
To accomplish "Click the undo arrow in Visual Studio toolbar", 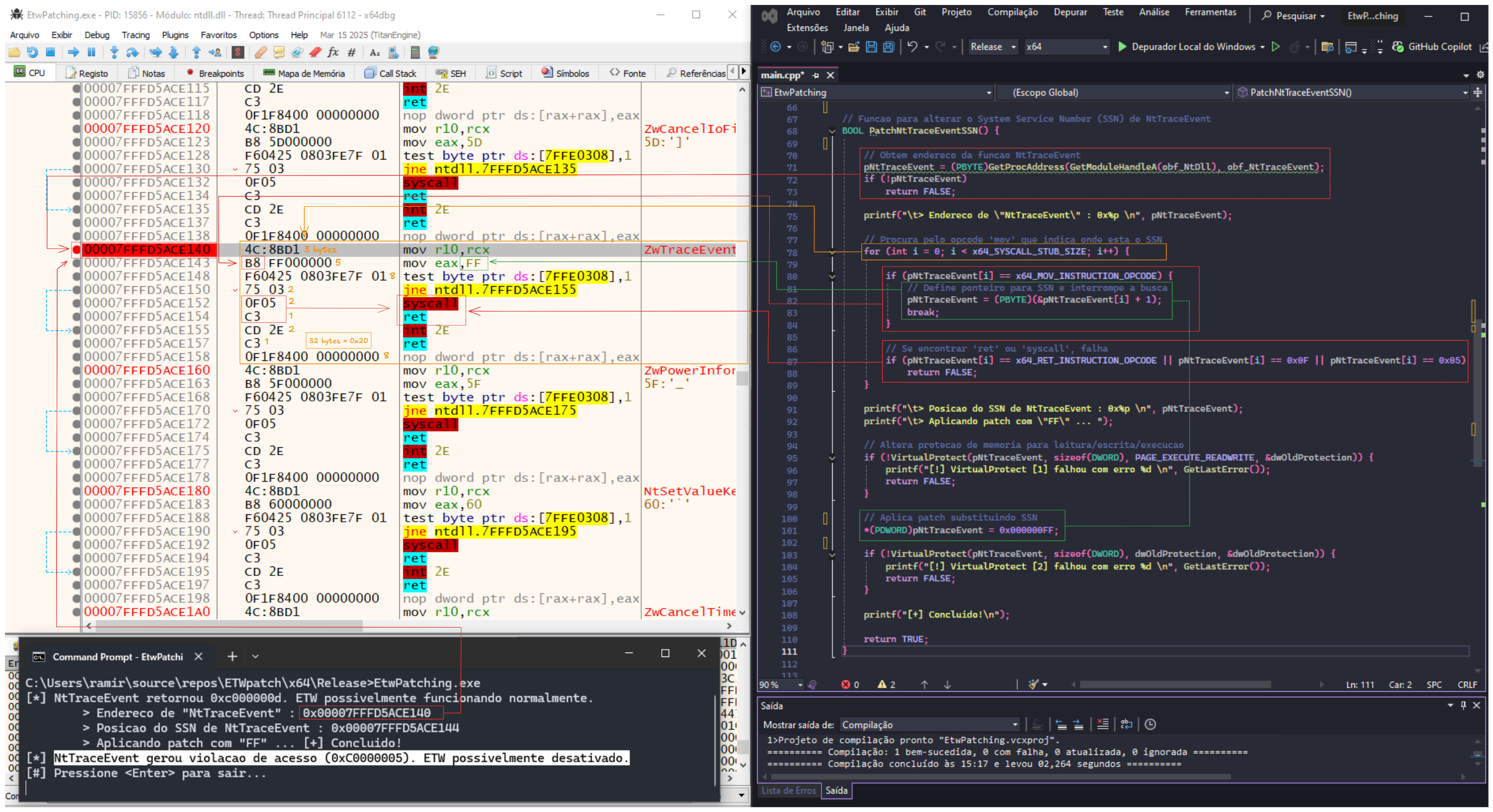I will (x=912, y=47).
